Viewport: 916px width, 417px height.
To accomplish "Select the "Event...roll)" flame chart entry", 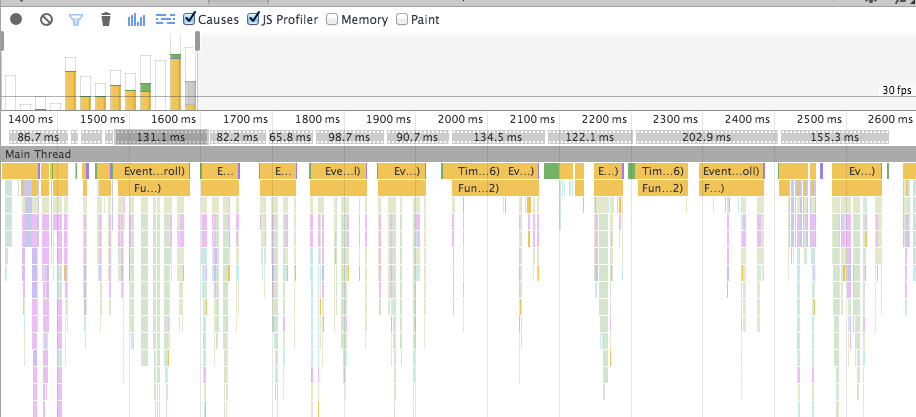I will click(152, 171).
